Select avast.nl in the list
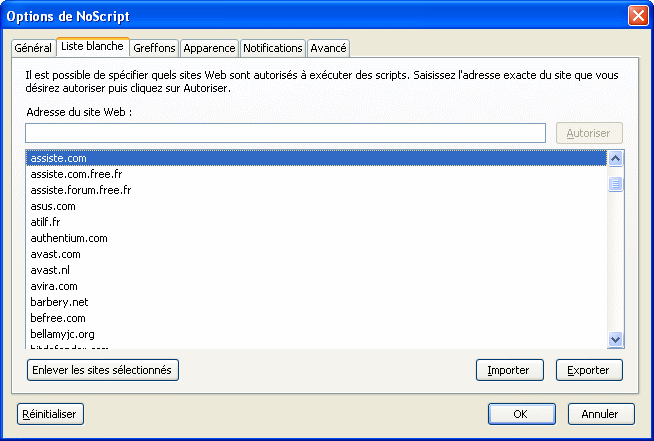 point(316,270)
